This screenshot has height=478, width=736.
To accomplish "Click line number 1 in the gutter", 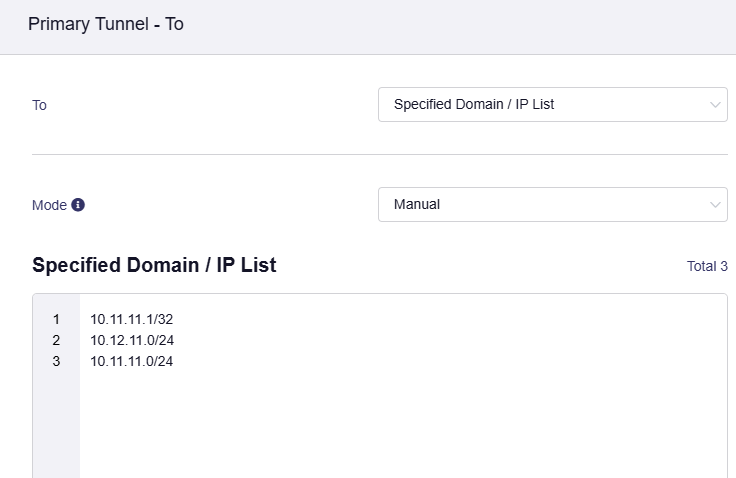I will click(x=56, y=319).
